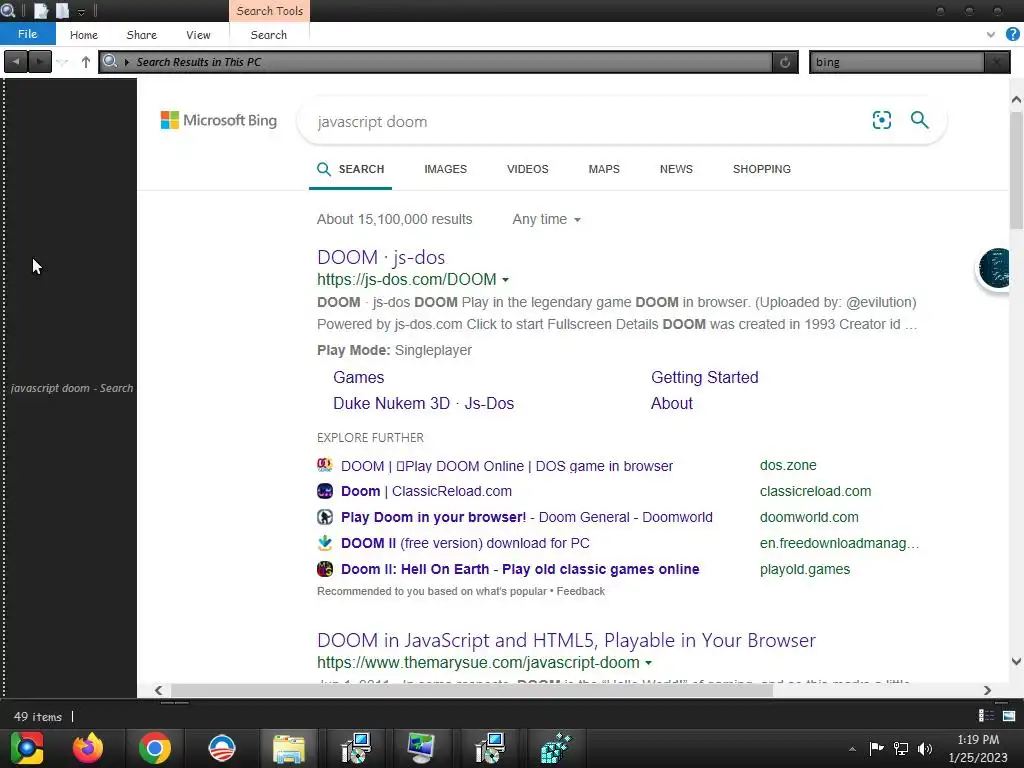Collapse or expand the ribbon chevron
Screen dimensions: 1024x768
click(991, 35)
